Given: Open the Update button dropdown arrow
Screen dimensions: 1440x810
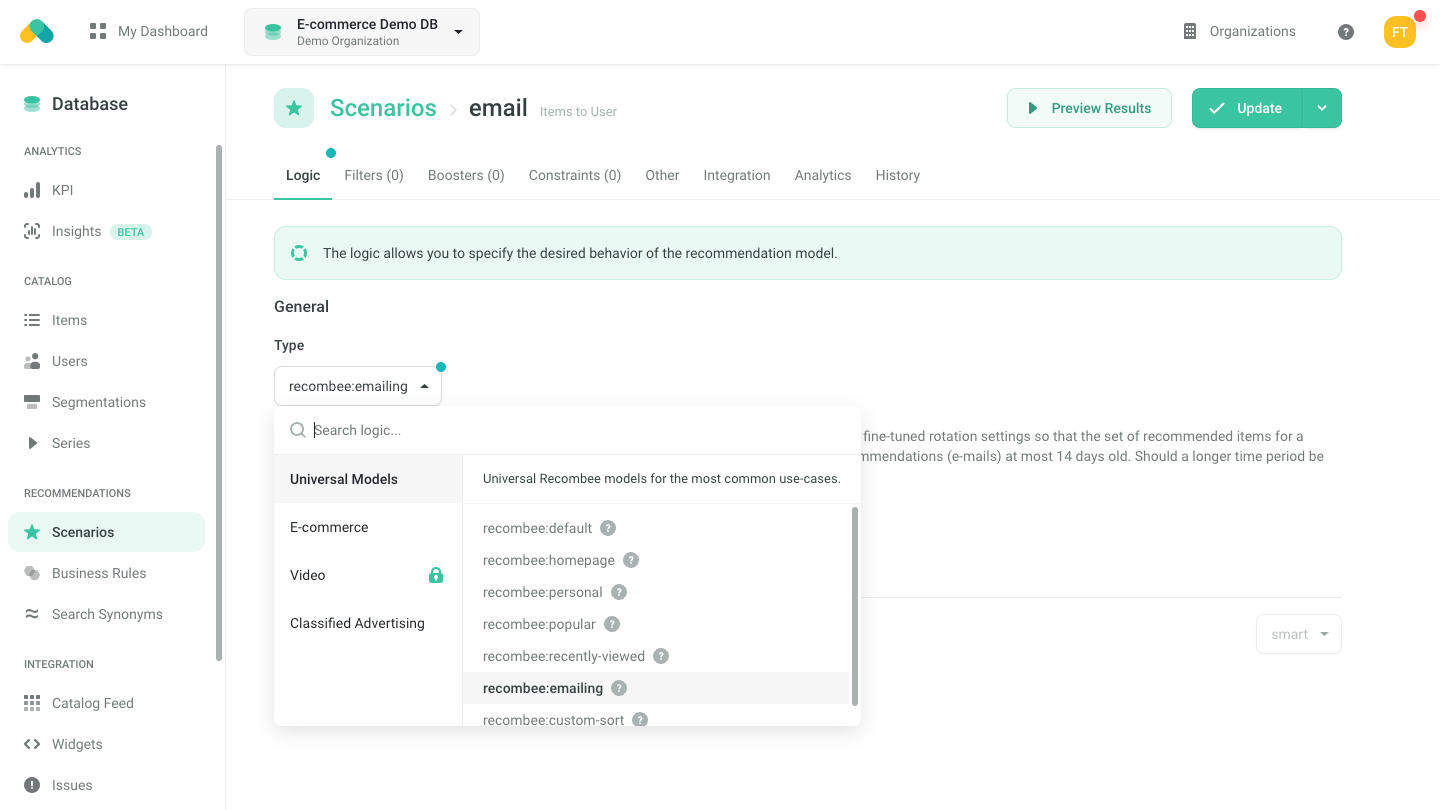Looking at the screenshot, I should (1322, 108).
